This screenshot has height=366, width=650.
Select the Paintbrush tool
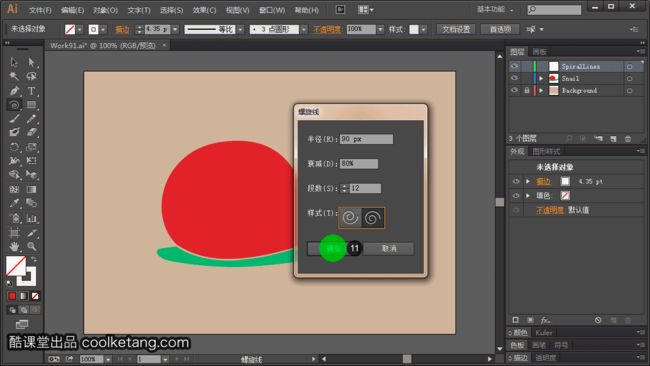coord(14,119)
